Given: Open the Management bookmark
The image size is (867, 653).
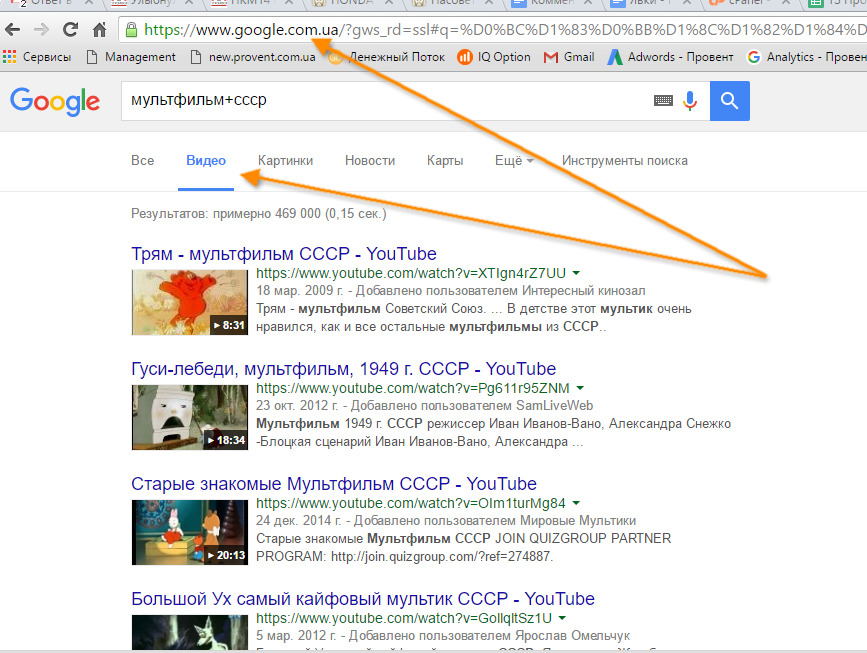Looking at the screenshot, I should [132, 56].
